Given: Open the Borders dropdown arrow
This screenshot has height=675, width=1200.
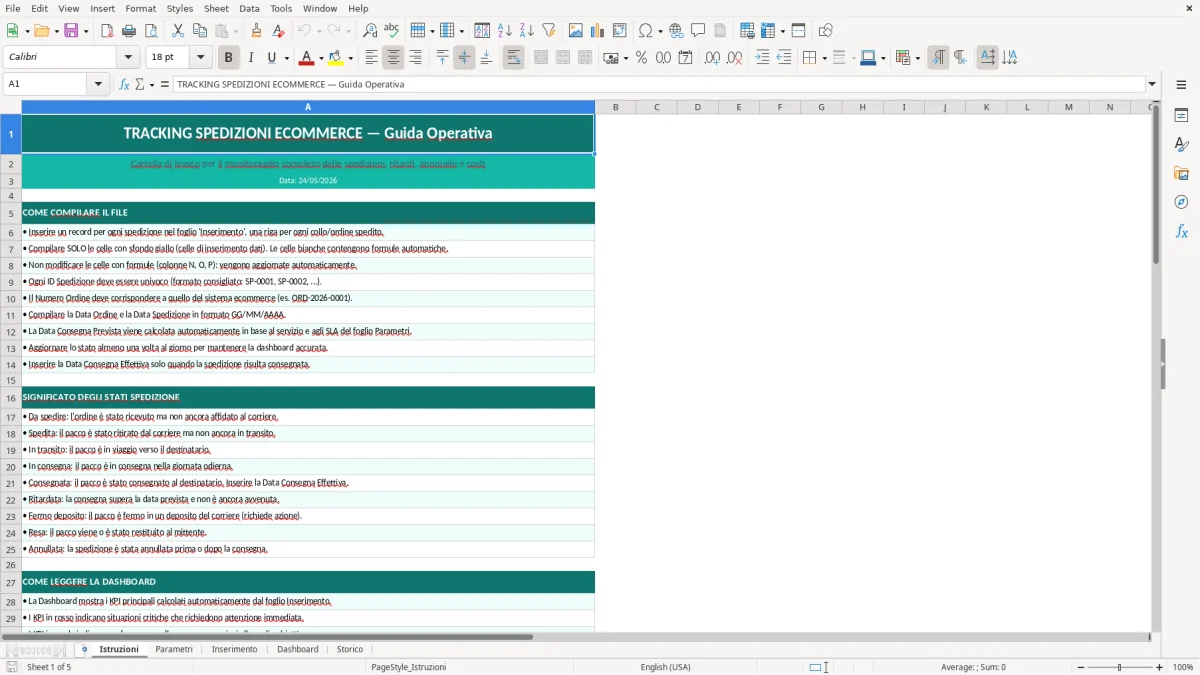Looking at the screenshot, I should (823, 58).
